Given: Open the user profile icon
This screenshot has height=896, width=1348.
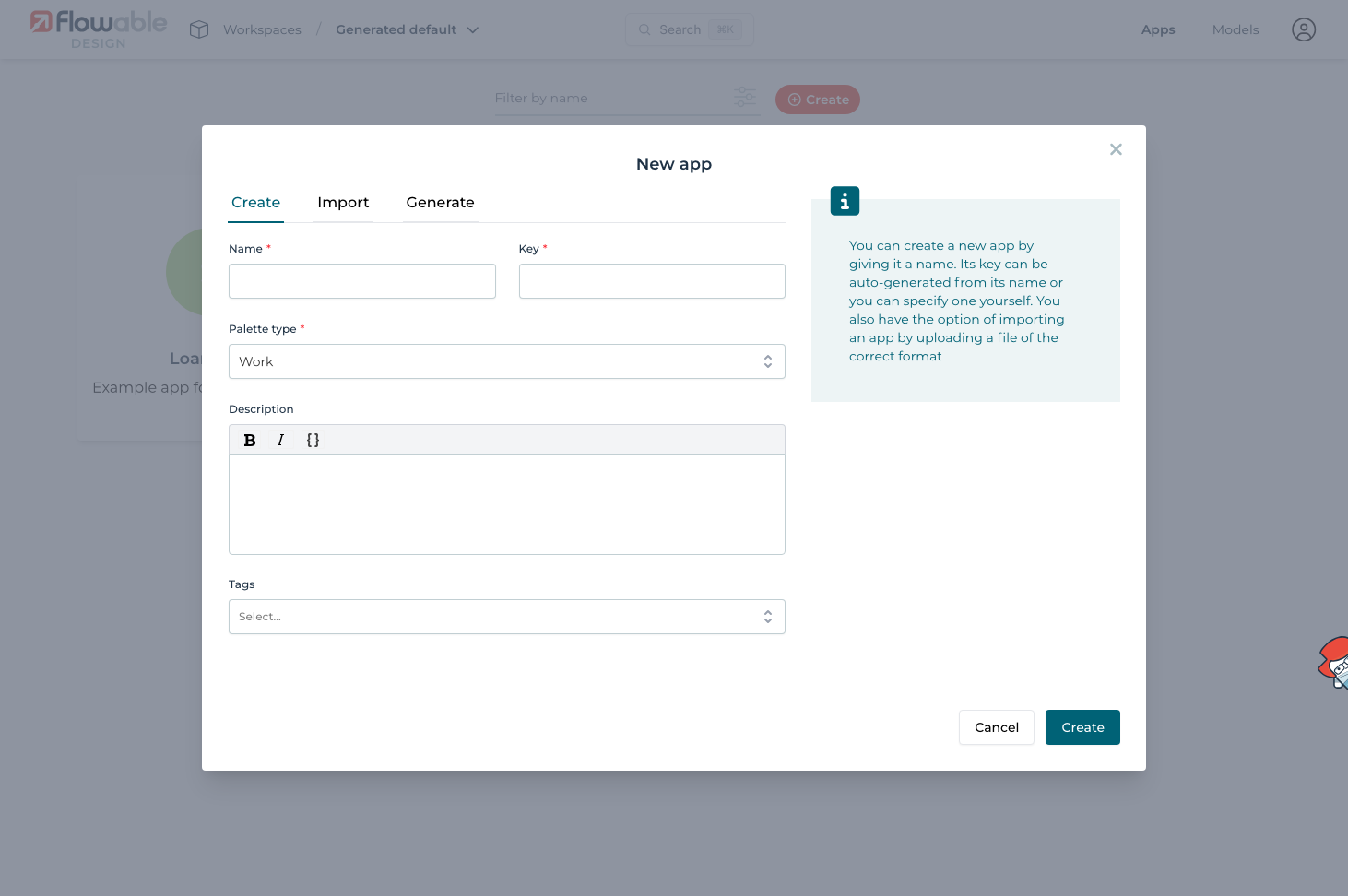Looking at the screenshot, I should [x=1303, y=29].
